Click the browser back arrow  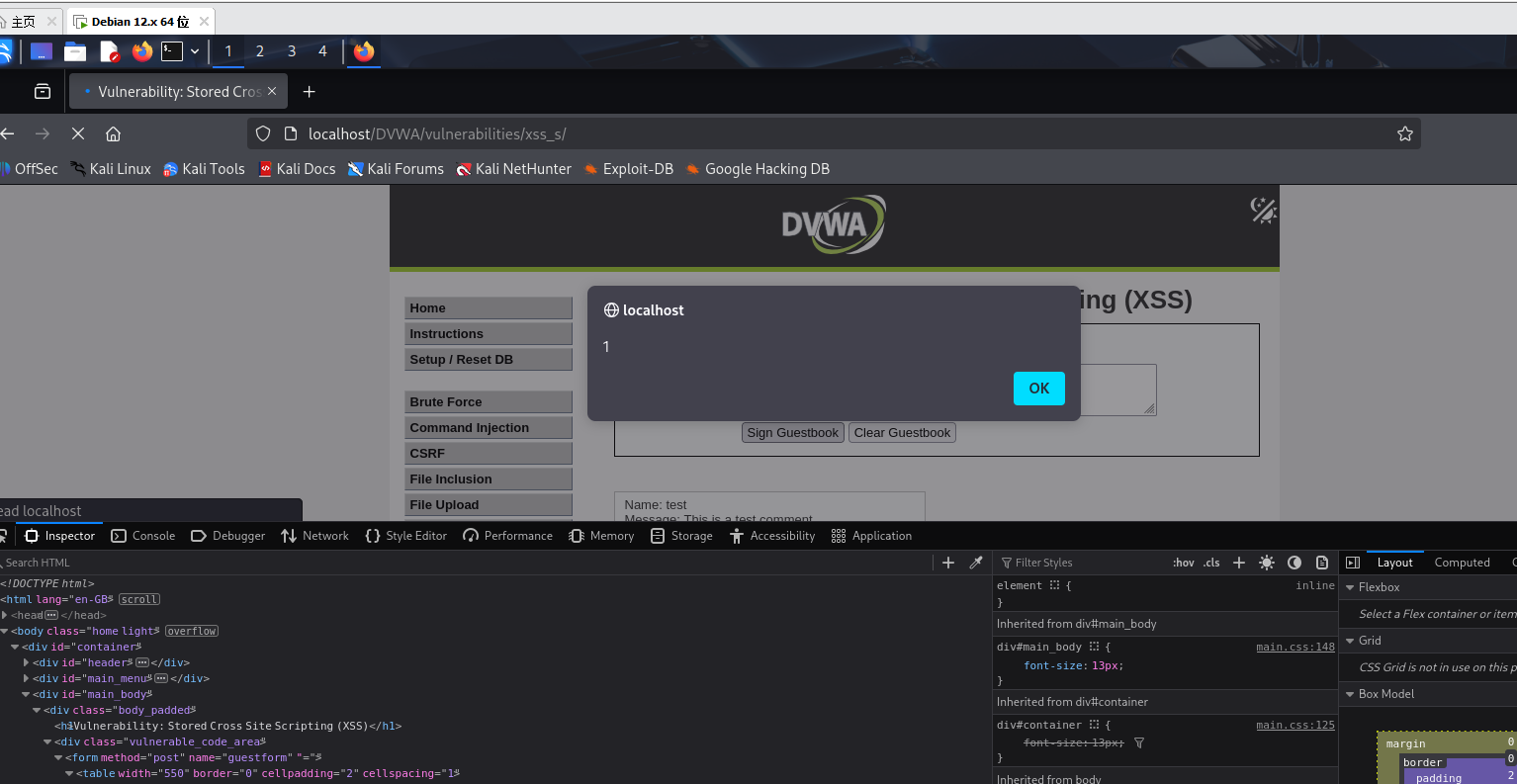click(8, 133)
